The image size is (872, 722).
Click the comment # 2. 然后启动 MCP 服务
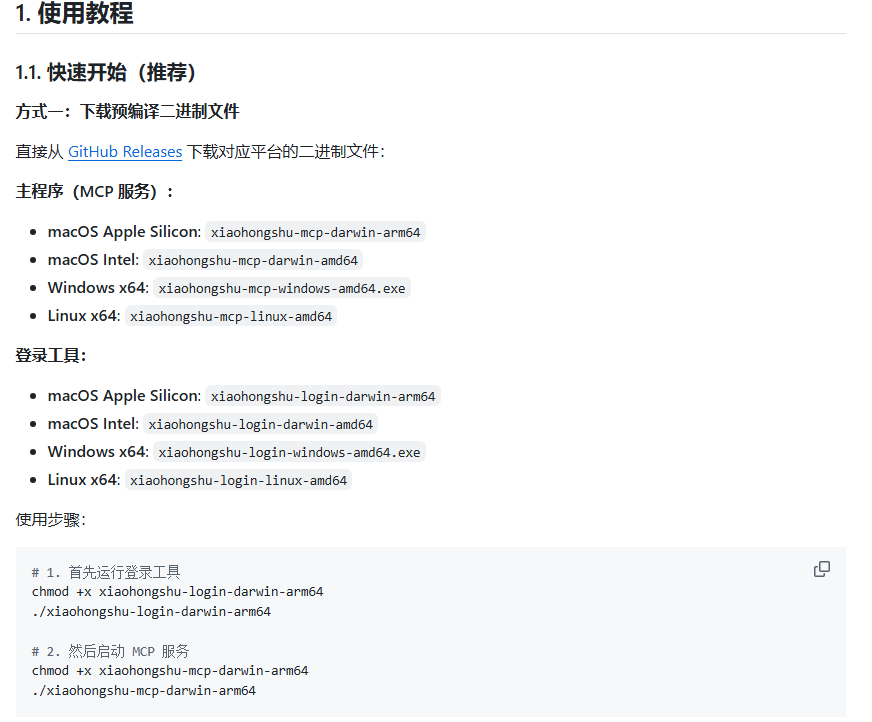[x=111, y=651]
